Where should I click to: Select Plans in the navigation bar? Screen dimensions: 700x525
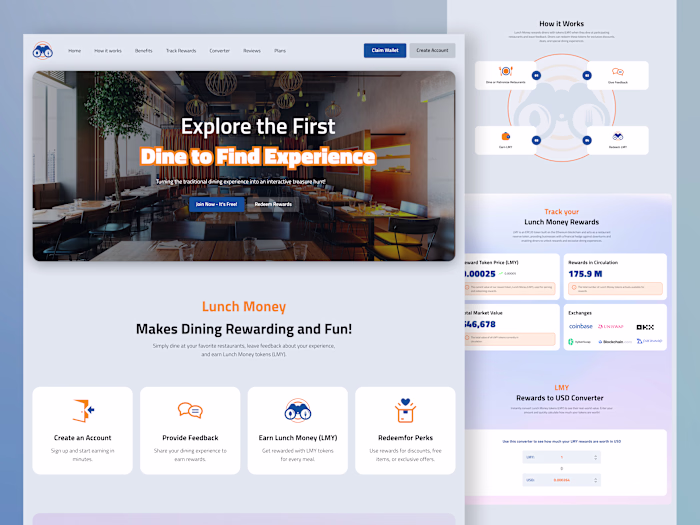[x=280, y=51]
